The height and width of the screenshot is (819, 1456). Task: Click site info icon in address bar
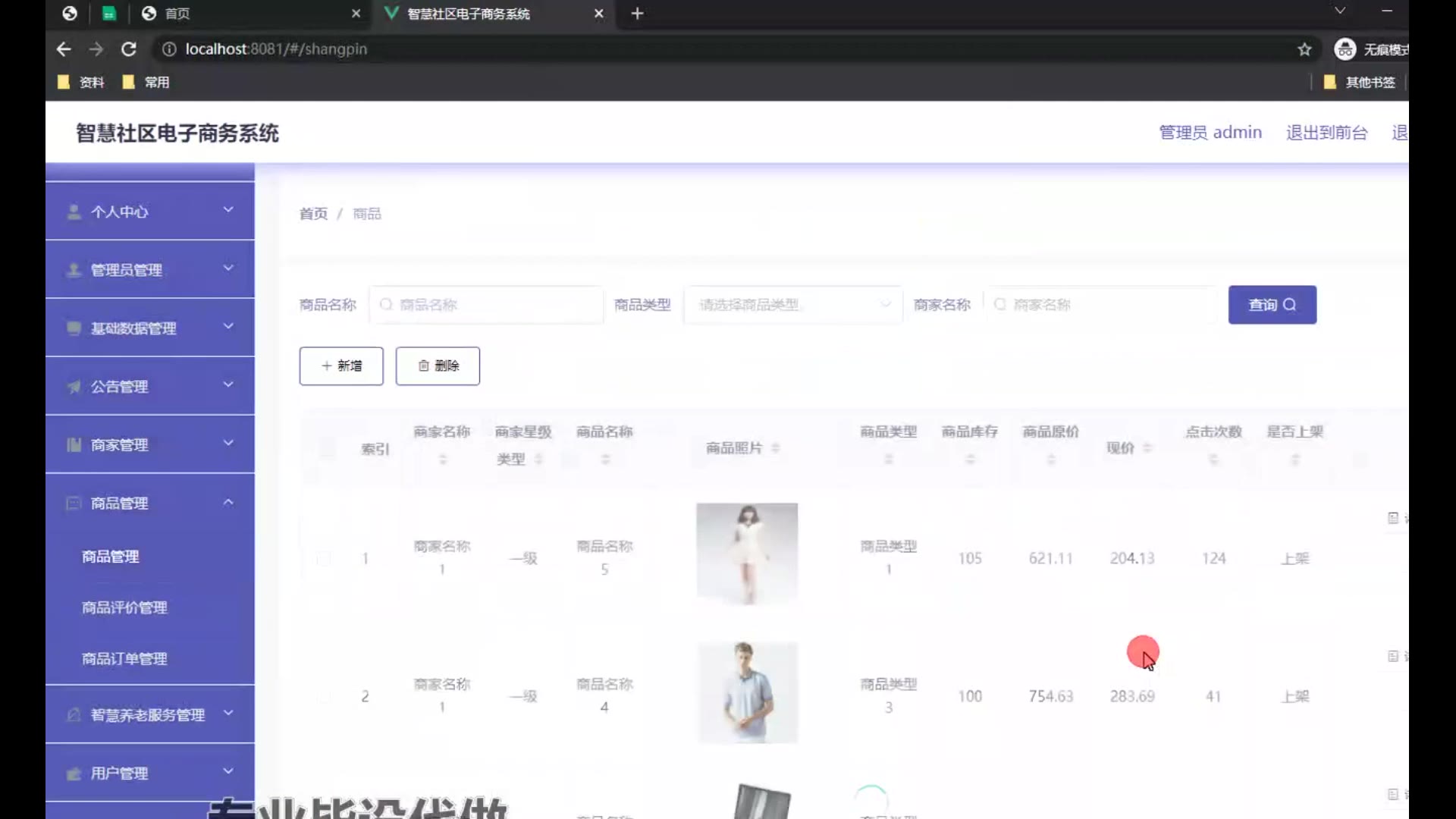click(x=169, y=49)
